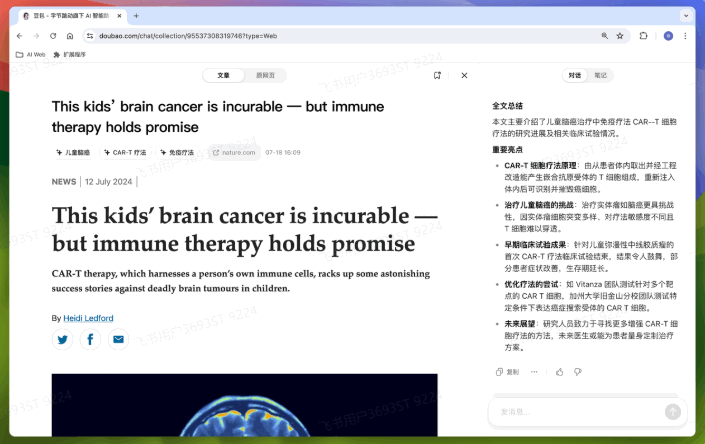Screen dimensions: 705x444
Task: Share article on Twitter
Action: [x=62, y=339]
